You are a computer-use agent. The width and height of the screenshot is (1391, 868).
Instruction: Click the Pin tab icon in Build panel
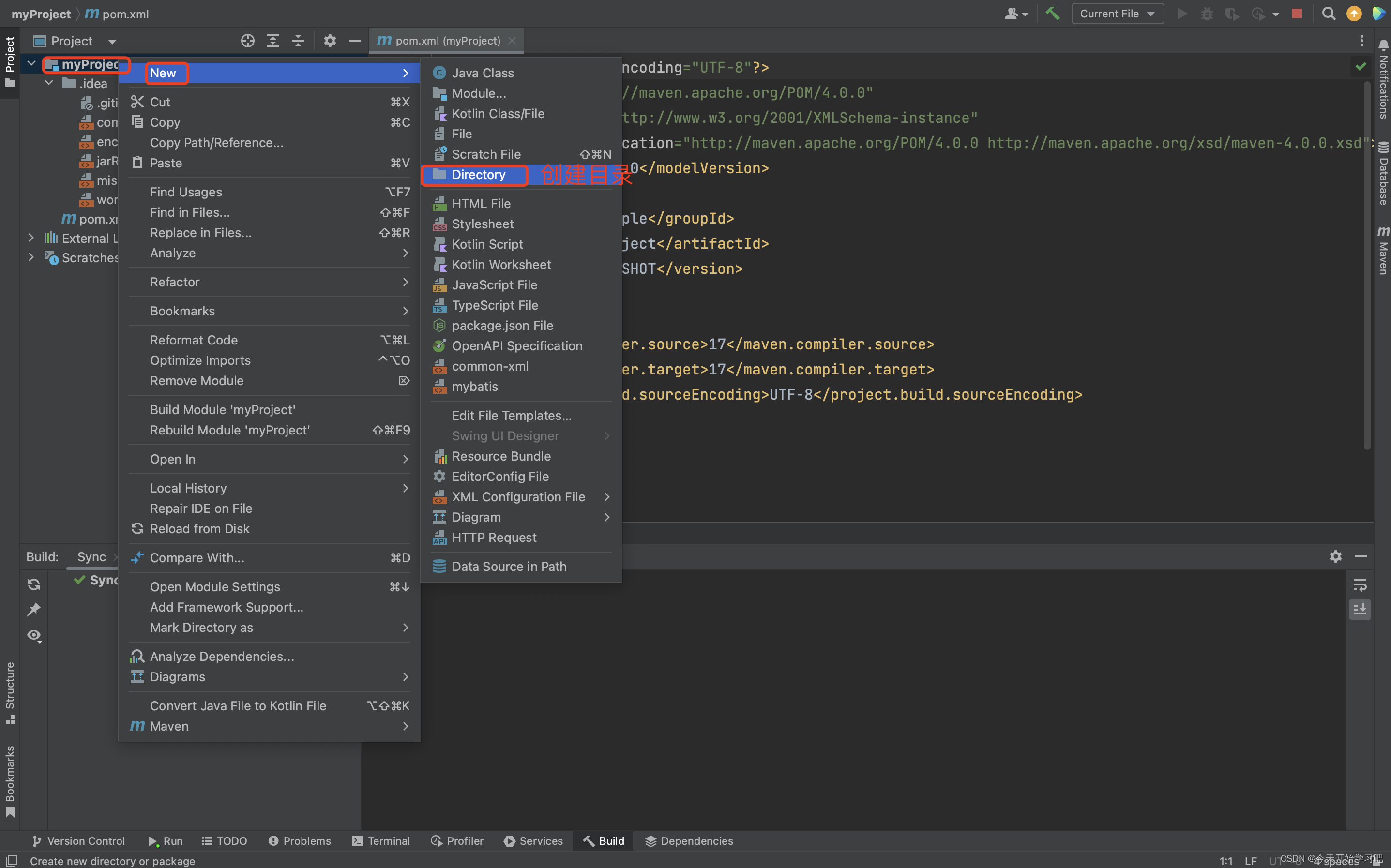click(34, 610)
